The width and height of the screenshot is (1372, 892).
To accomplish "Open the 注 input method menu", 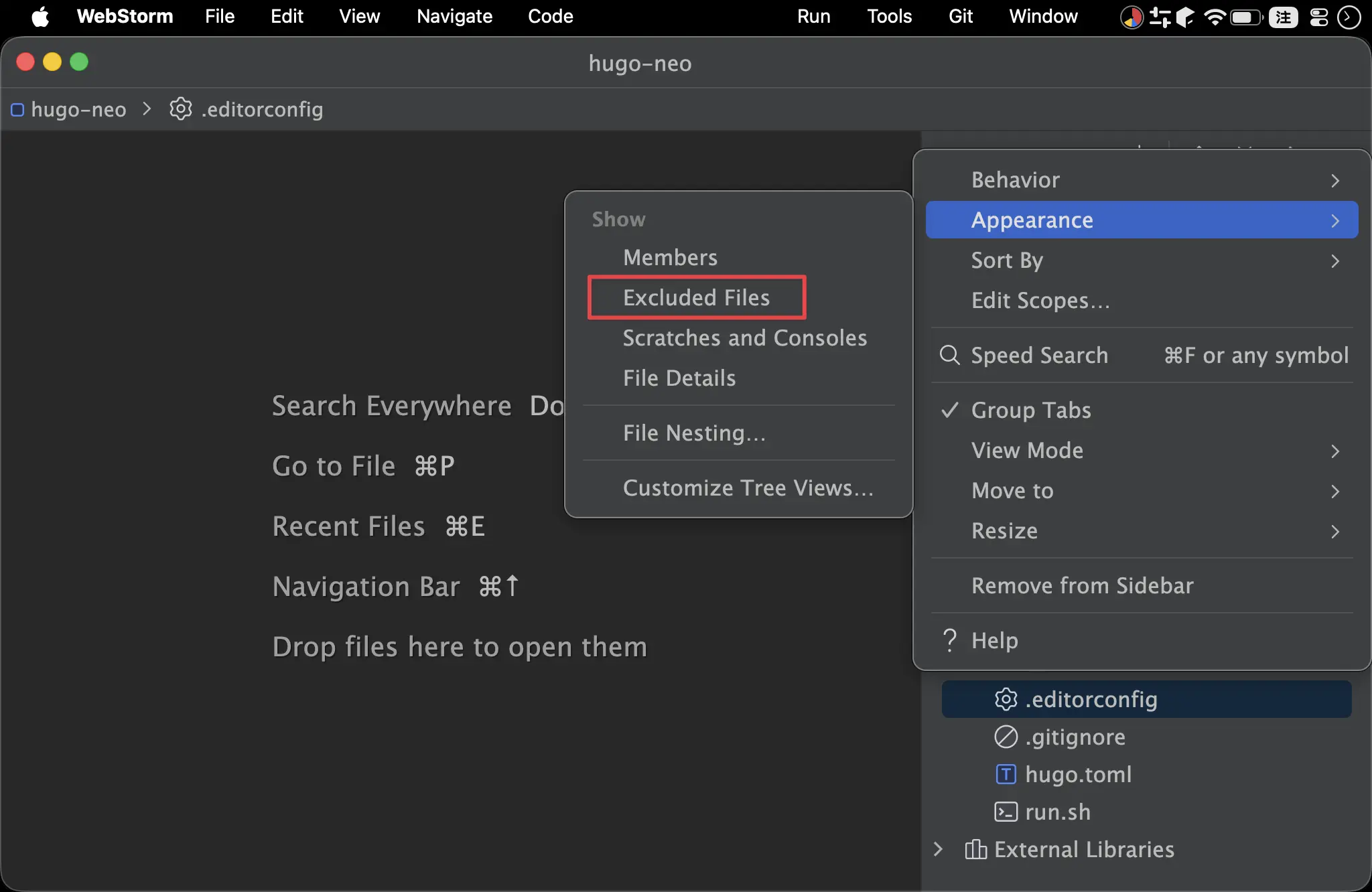I will click(1283, 17).
